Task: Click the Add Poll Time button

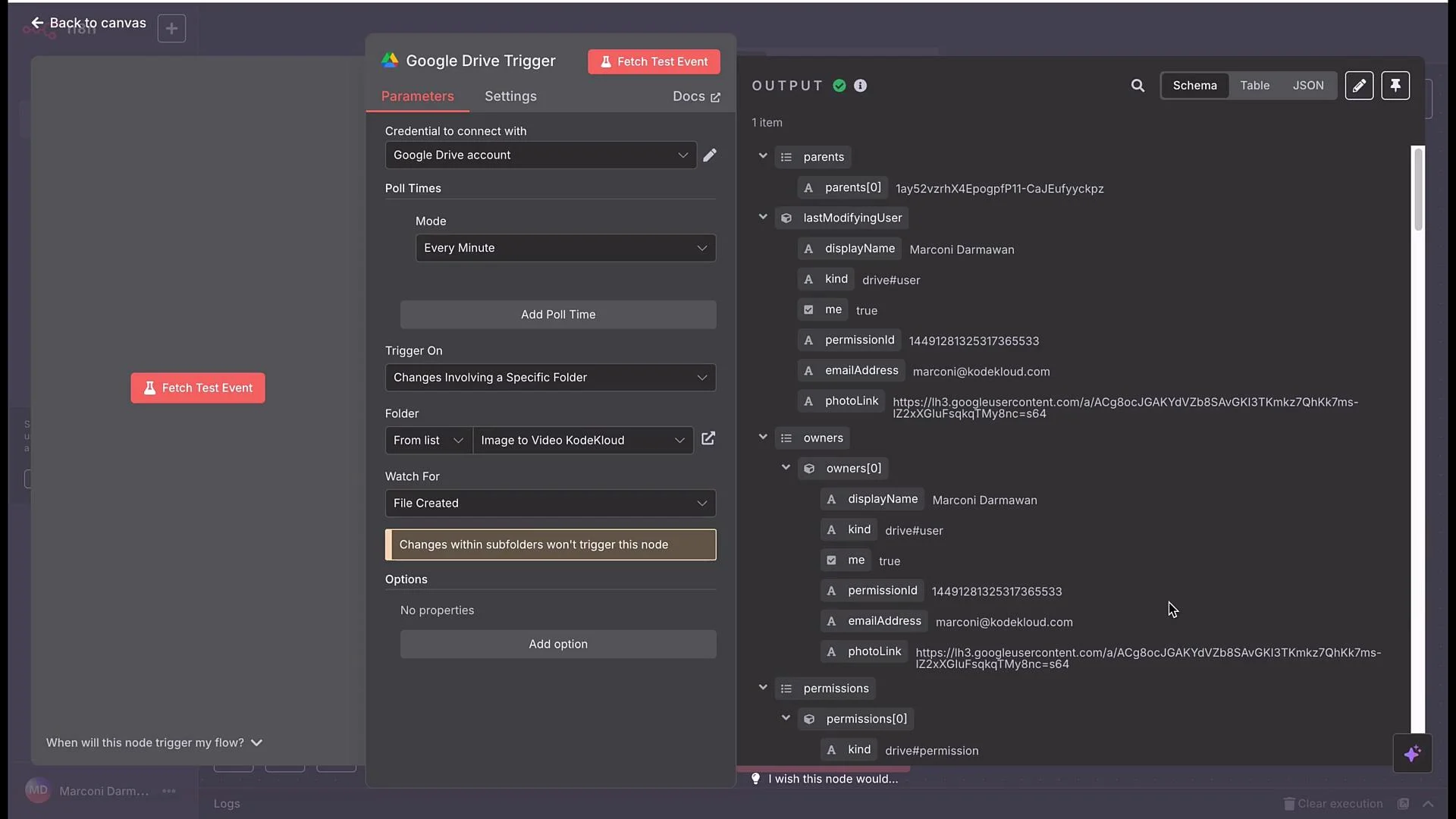Action: point(558,315)
